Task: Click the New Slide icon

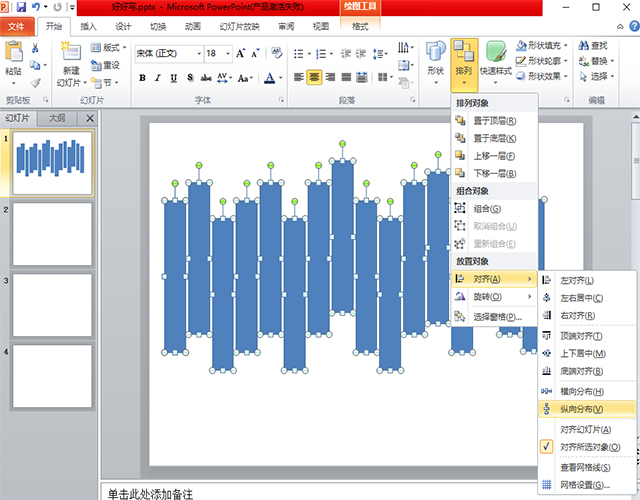Action: pos(71,52)
